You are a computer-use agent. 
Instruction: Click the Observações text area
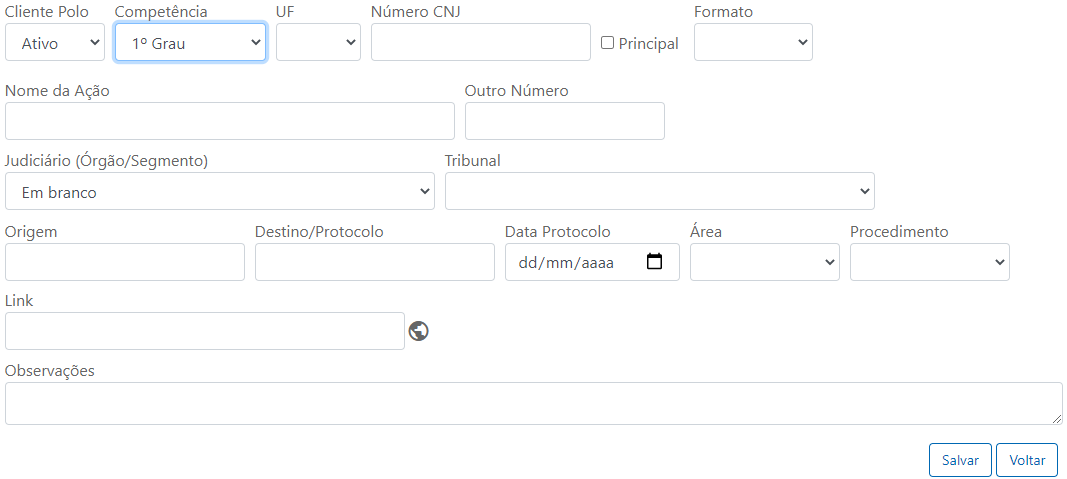click(534, 403)
